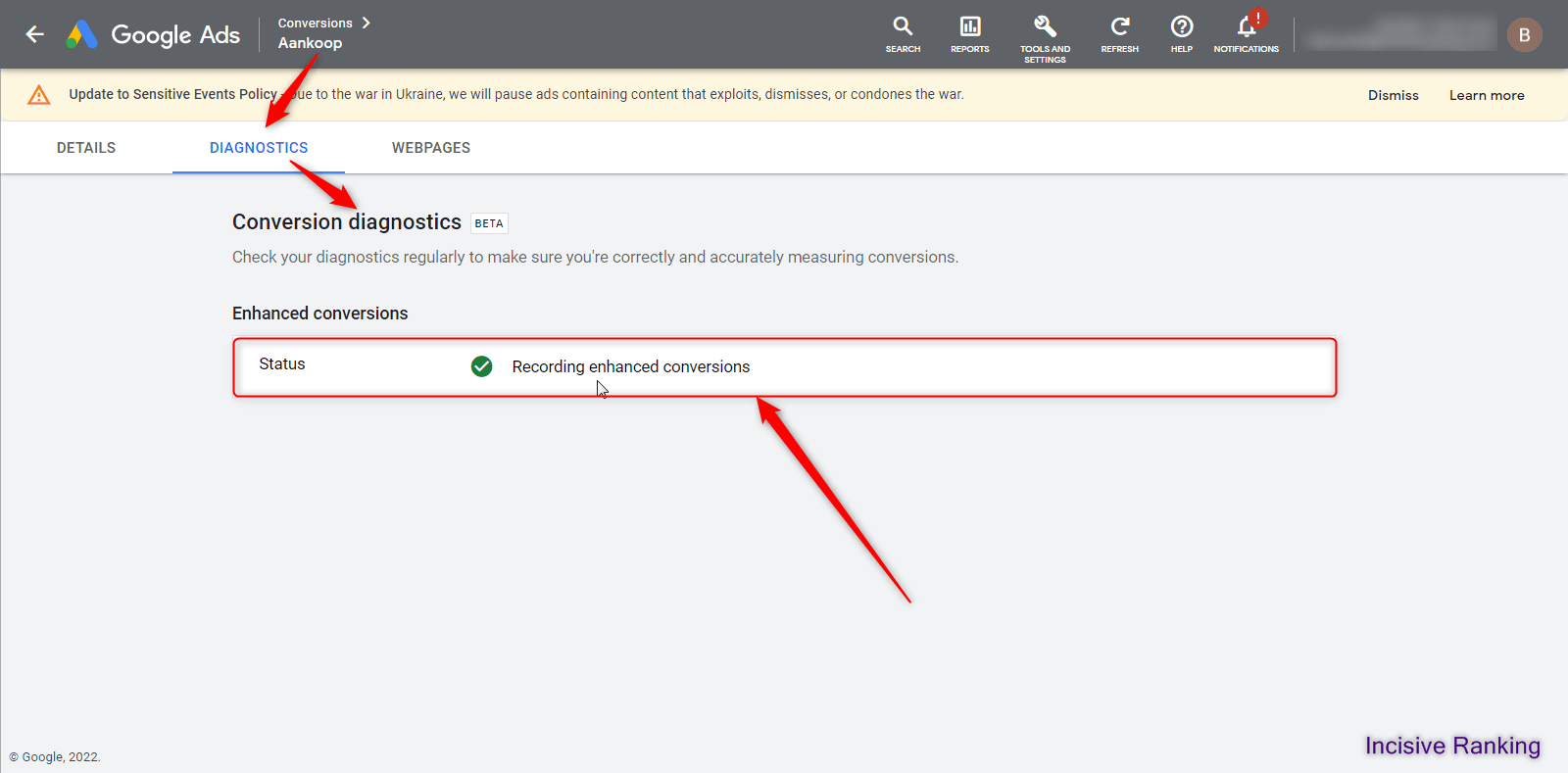Click the Recording enhanced conversions status text
Viewport: 1568px width, 773px height.
(x=630, y=366)
